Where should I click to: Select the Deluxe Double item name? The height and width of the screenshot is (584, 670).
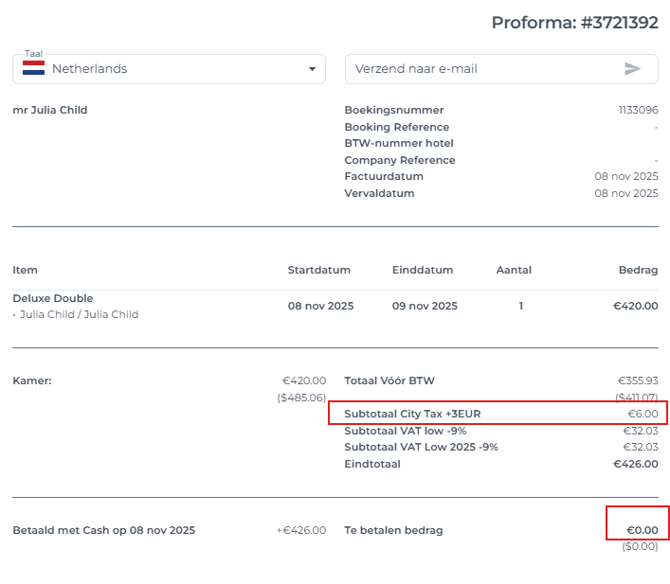(53, 298)
